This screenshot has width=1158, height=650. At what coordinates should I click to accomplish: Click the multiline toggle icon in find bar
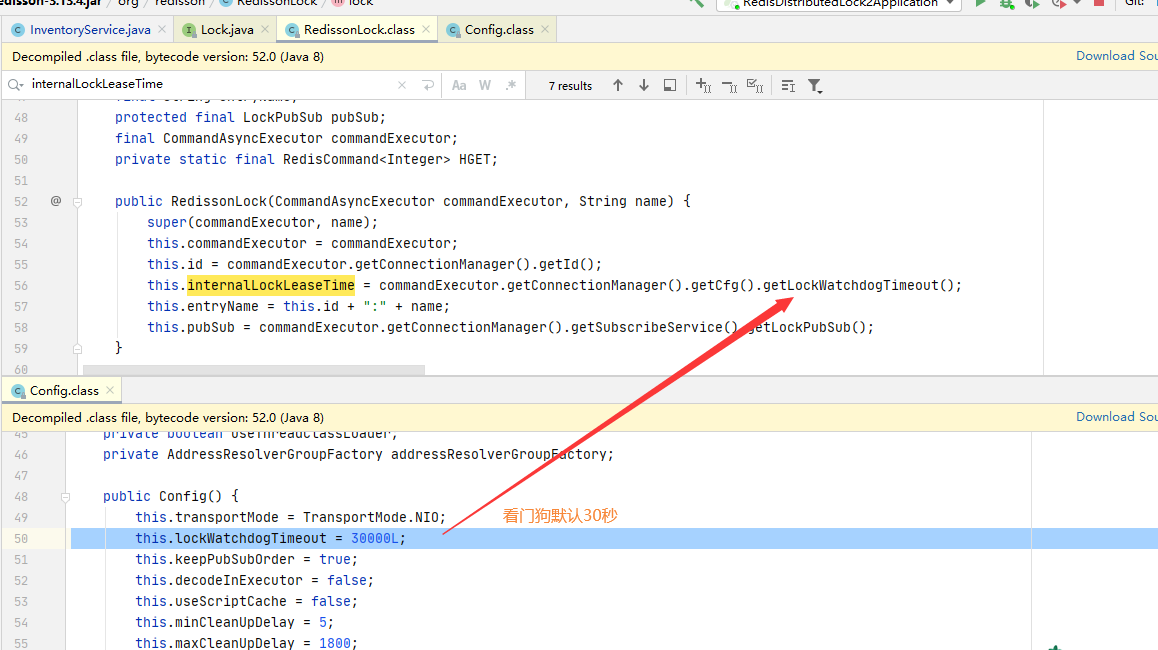tap(788, 86)
